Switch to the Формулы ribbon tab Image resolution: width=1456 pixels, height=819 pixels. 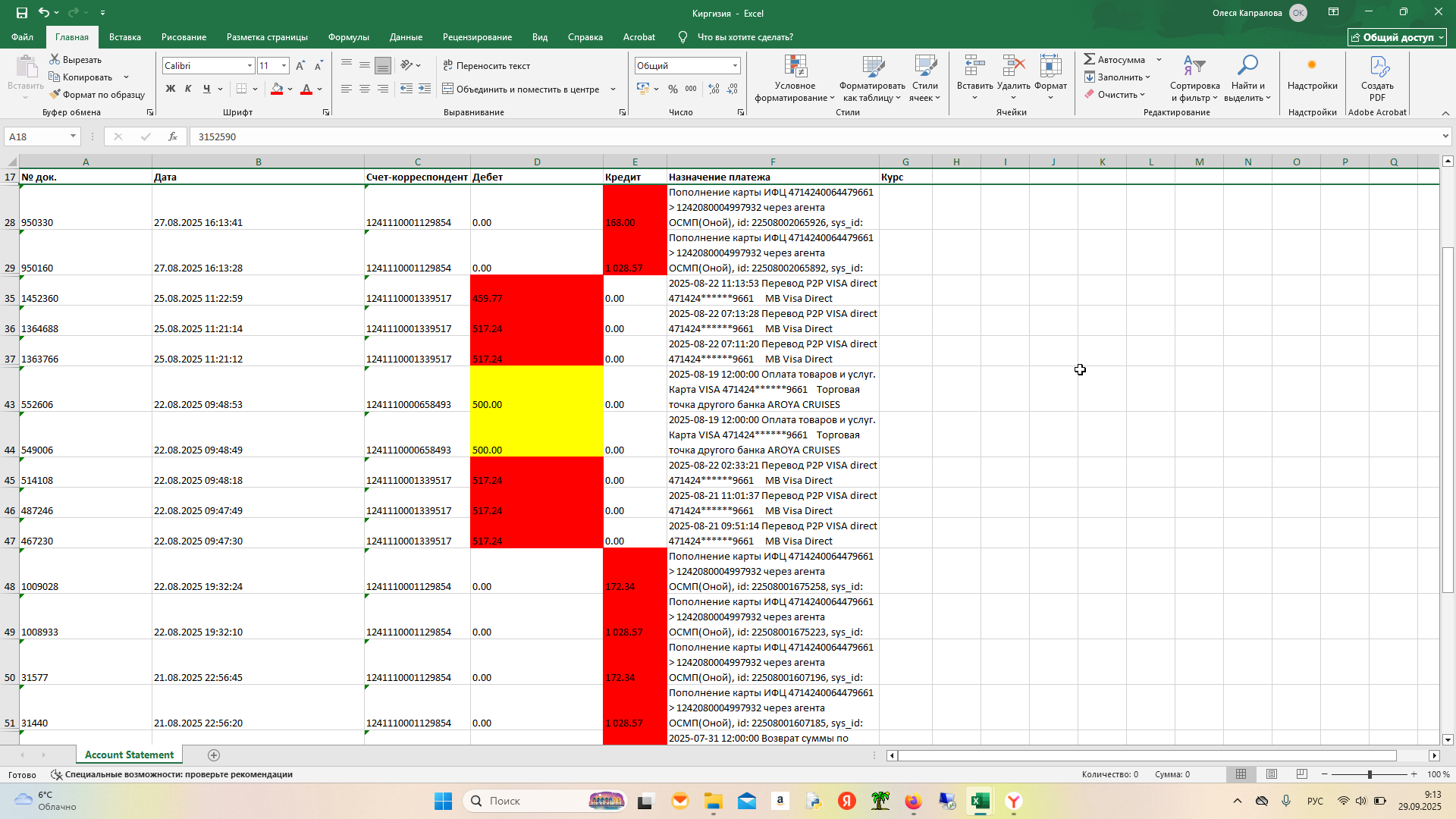(348, 37)
